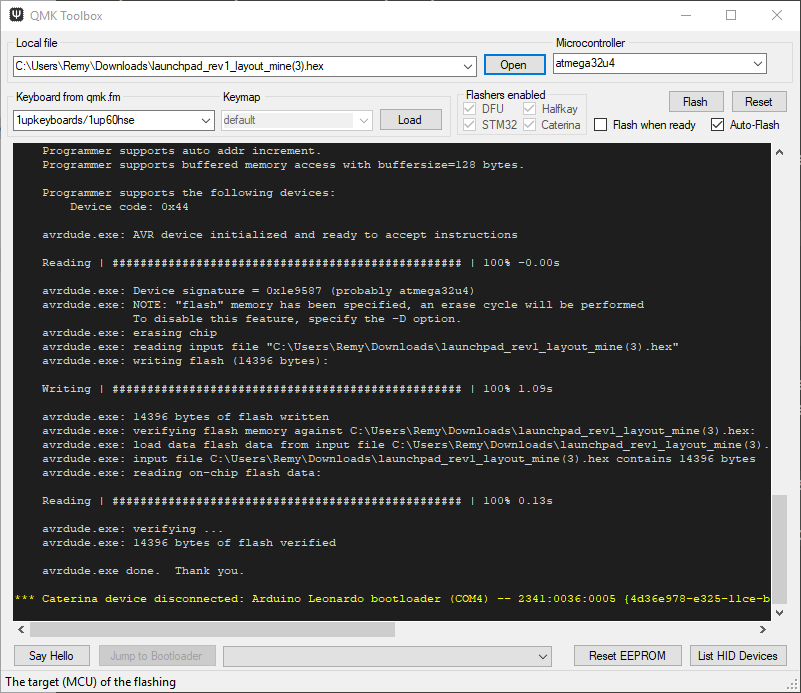The height and width of the screenshot is (693, 801).
Task: Click the "Device code: 0x44" log line
Action: tap(129, 206)
